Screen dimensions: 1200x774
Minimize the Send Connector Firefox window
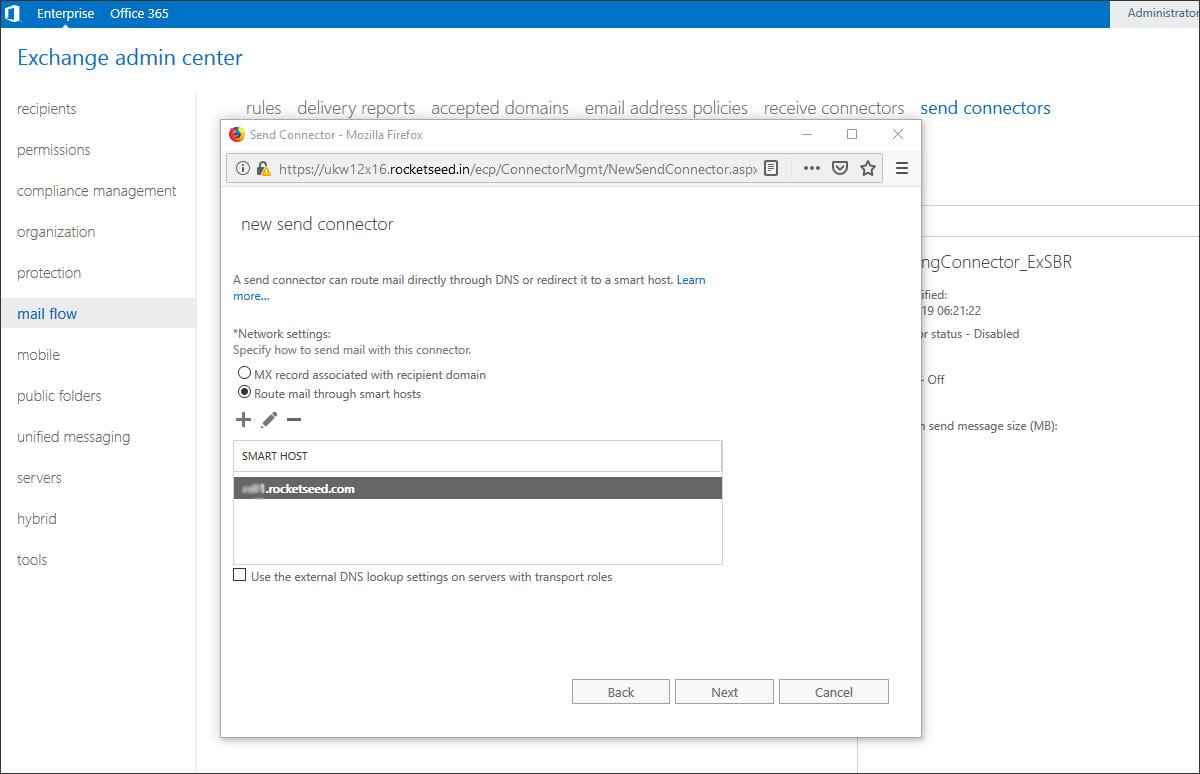point(807,134)
